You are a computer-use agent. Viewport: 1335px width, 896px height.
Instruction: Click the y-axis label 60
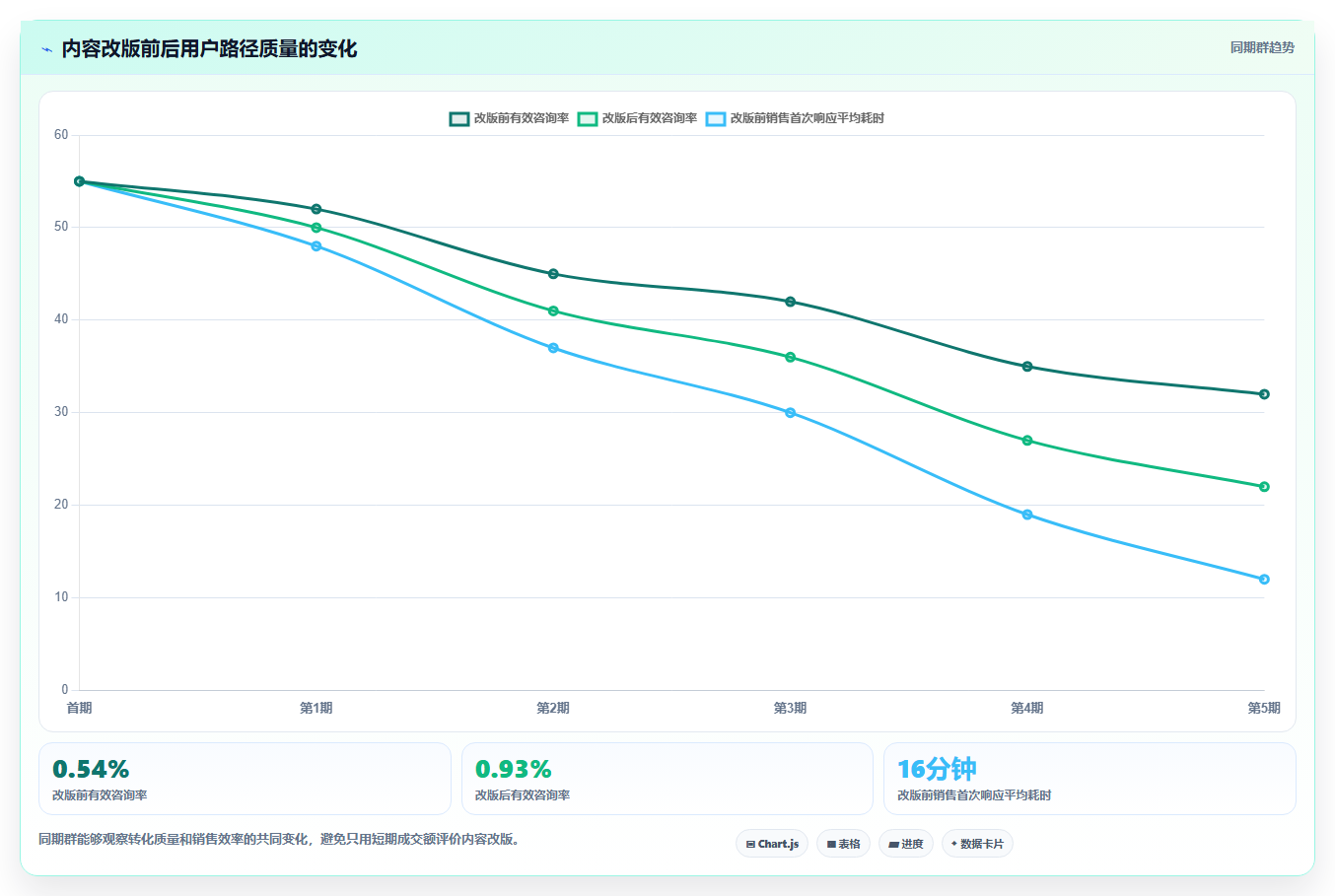tap(61, 135)
